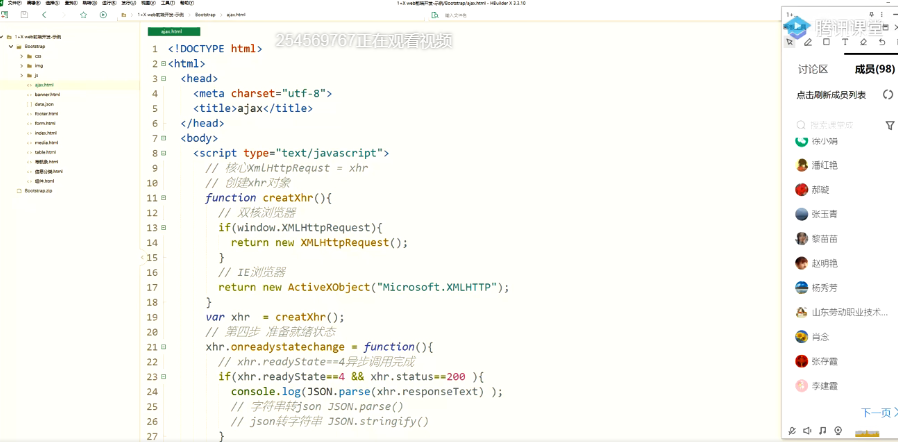The width and height of the screenshot is (898, 442).
Task: Select the rectangle annotation tool
Action: point(826,42)
